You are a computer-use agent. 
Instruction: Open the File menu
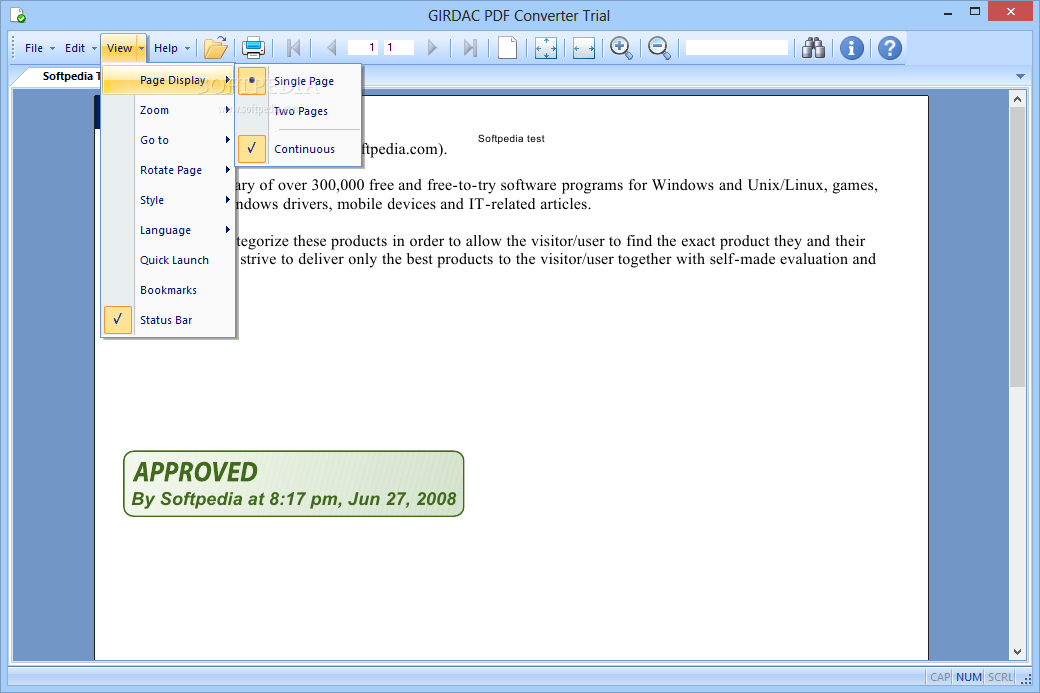tap(40, 48)
